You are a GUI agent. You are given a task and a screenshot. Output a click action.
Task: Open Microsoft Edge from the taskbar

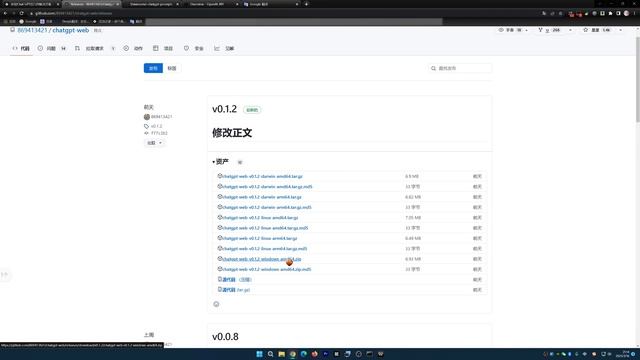pyautogui.click(x=303, y=354)
